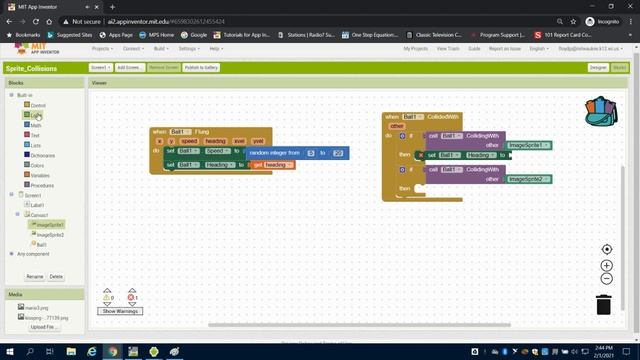The height and width of the screenshot is (360, 640).
Task: Open the Connect menu
Action: [133, 49]
